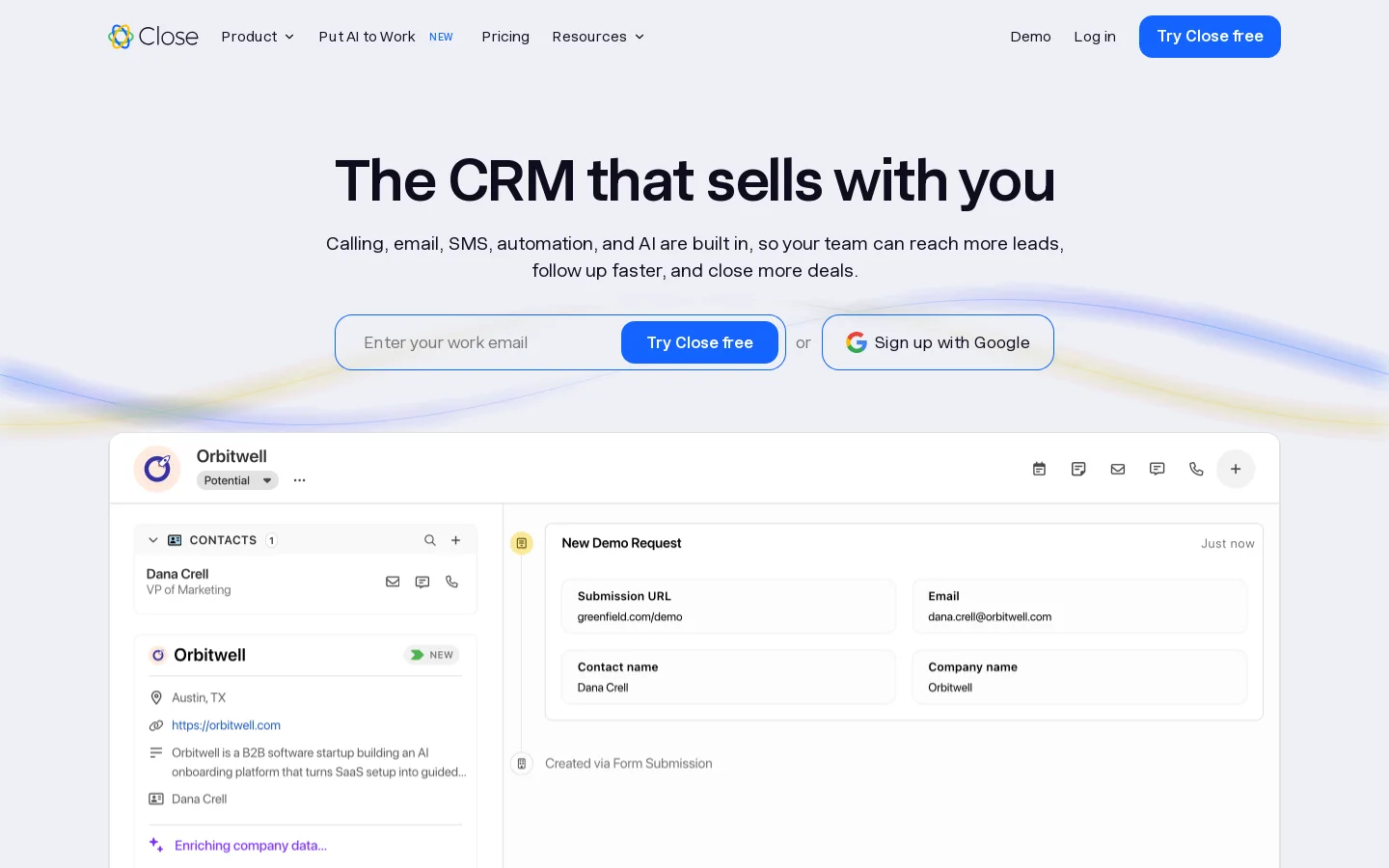This screenshot has width=1389, height=868.
Task: Click the greenfield.com/demo submission URL value
Action: coord(630,617)
